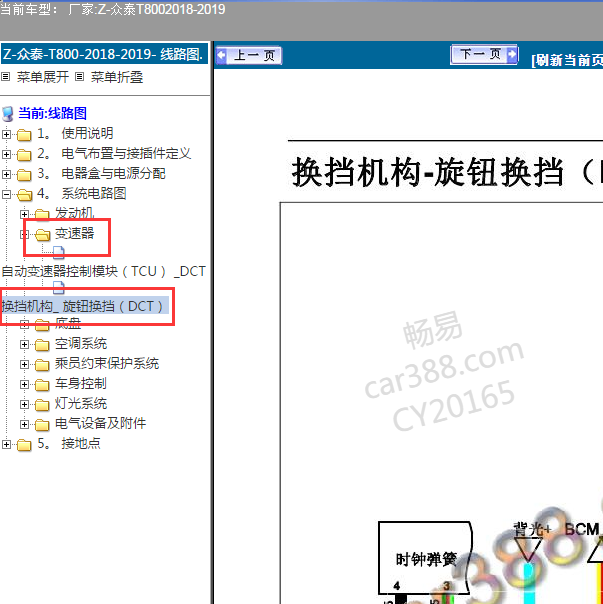Click the open folder icon of 变速器
This screenshot has height=604, width=603.
point(42,235)
